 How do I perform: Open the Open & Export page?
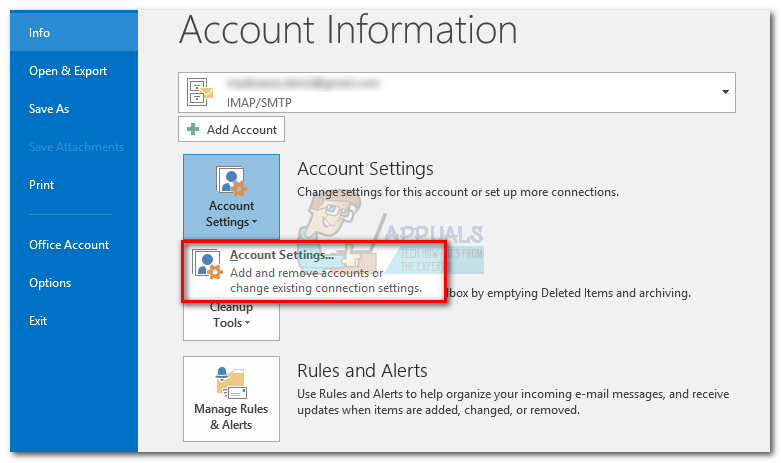(x=68, y=71)
